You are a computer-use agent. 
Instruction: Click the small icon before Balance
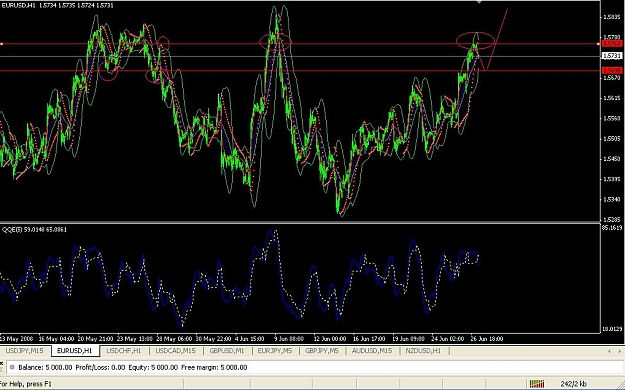(12, 367)
